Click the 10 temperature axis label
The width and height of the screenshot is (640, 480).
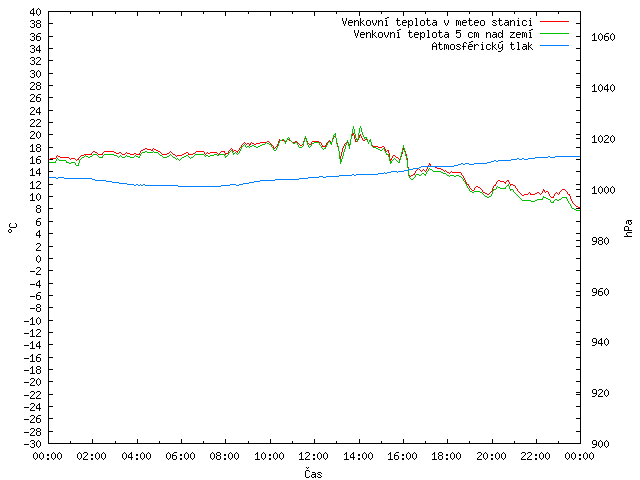[36, 197]
